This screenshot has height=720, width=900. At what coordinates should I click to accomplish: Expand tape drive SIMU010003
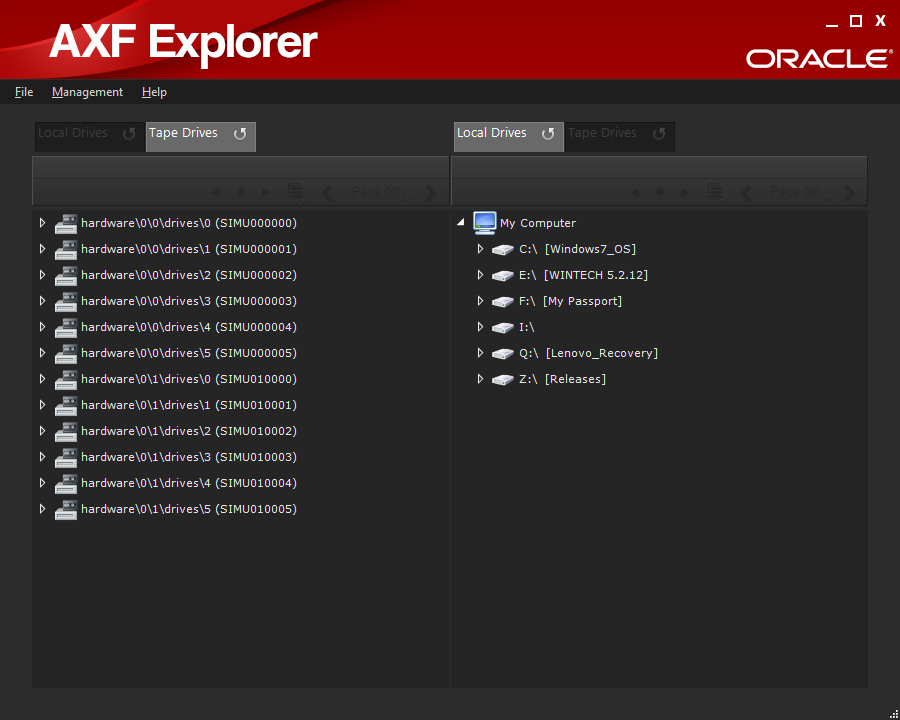tap(42, 456)
